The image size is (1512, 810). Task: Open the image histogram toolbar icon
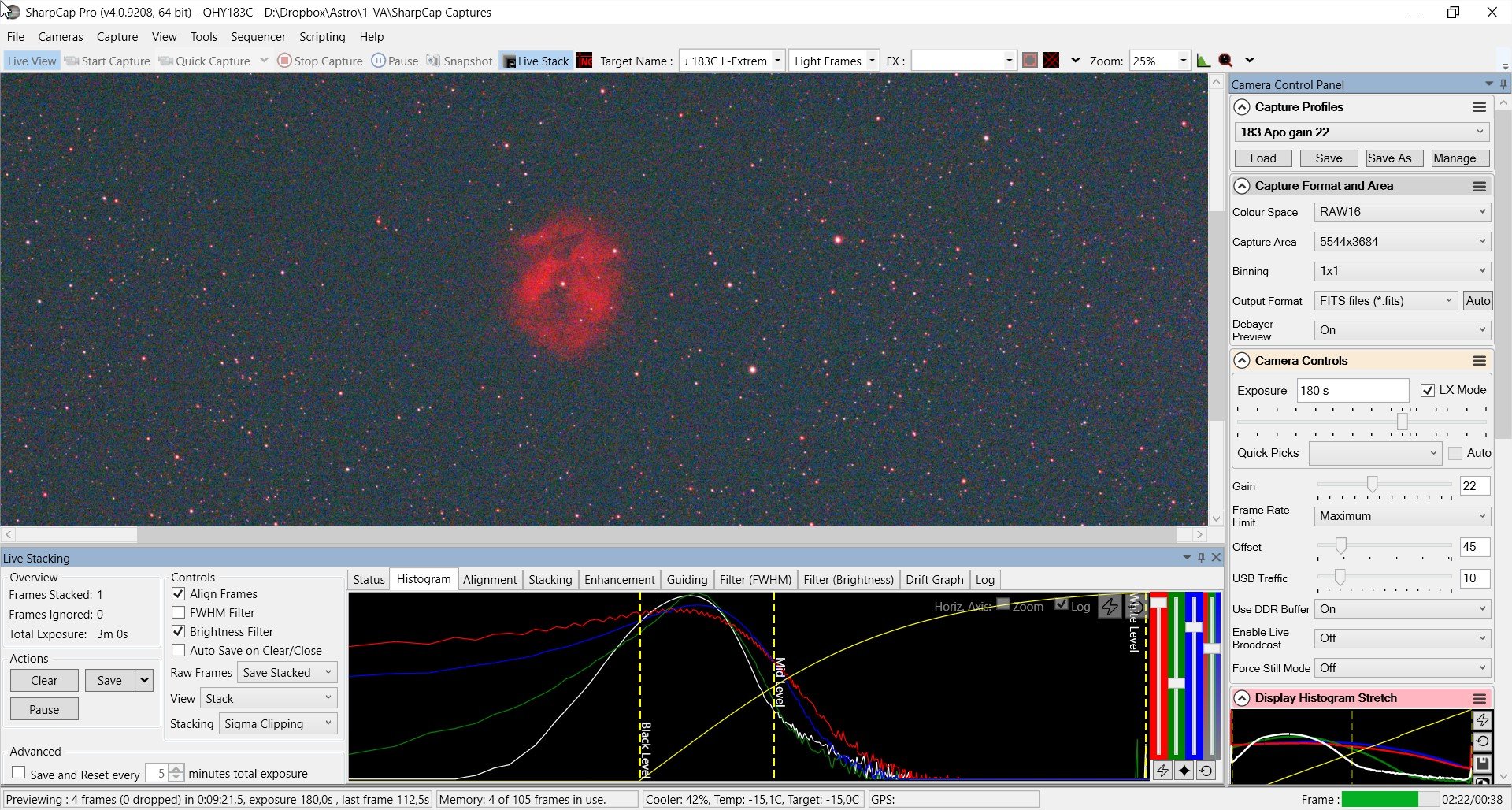click(1203, 61)
